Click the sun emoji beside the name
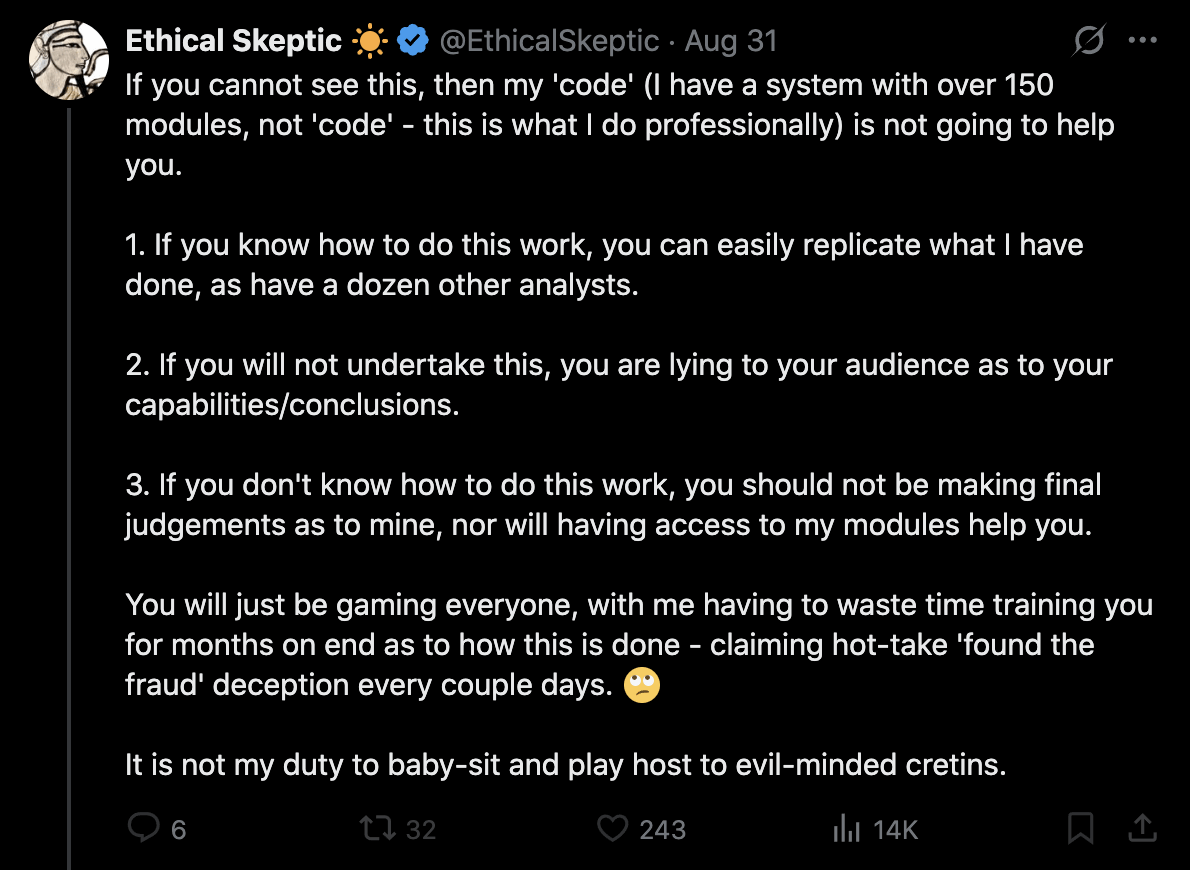The image size is (1190, 870). coord(370,41)
